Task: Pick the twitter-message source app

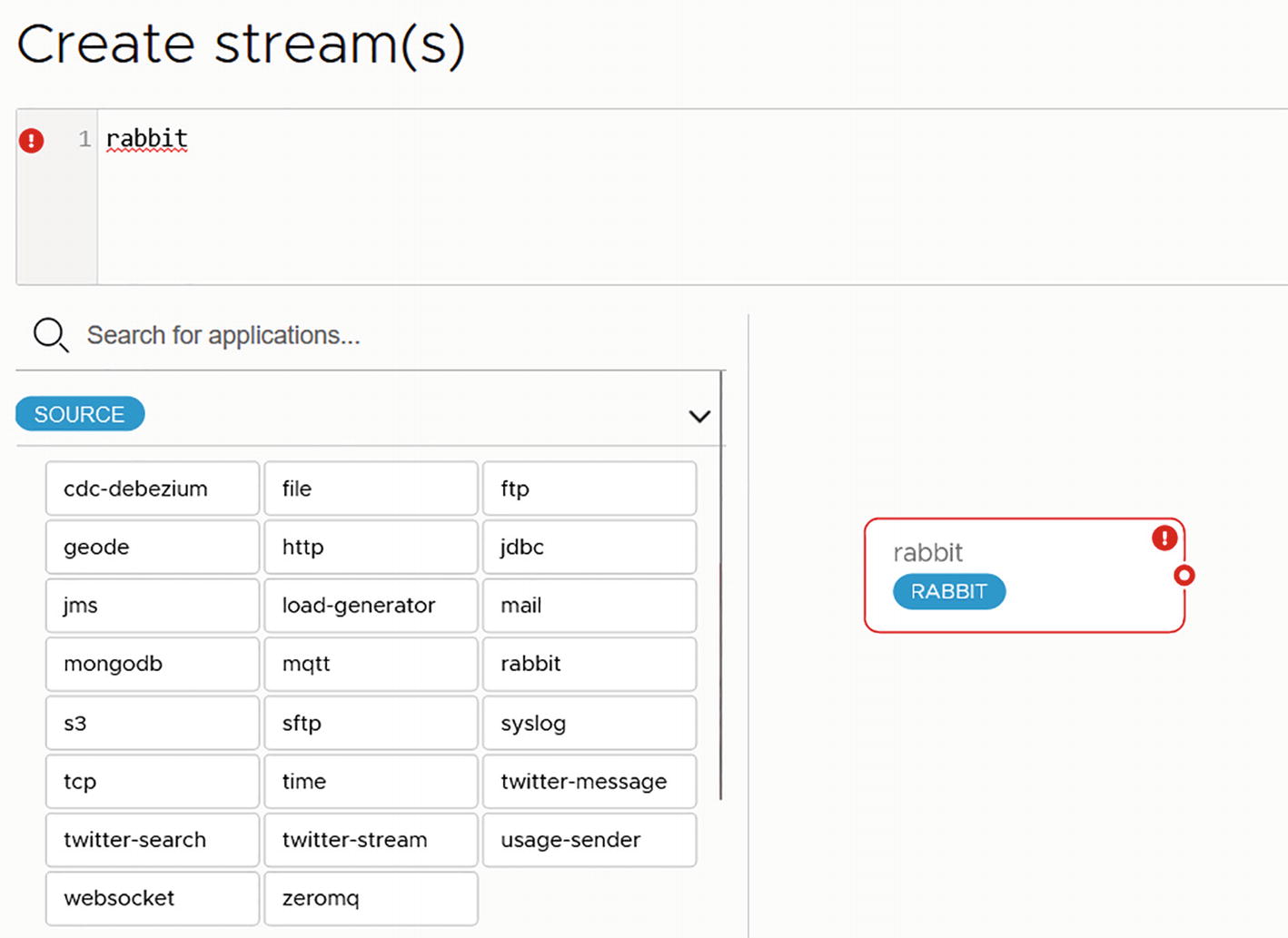Action: click(x=589, y=781)
